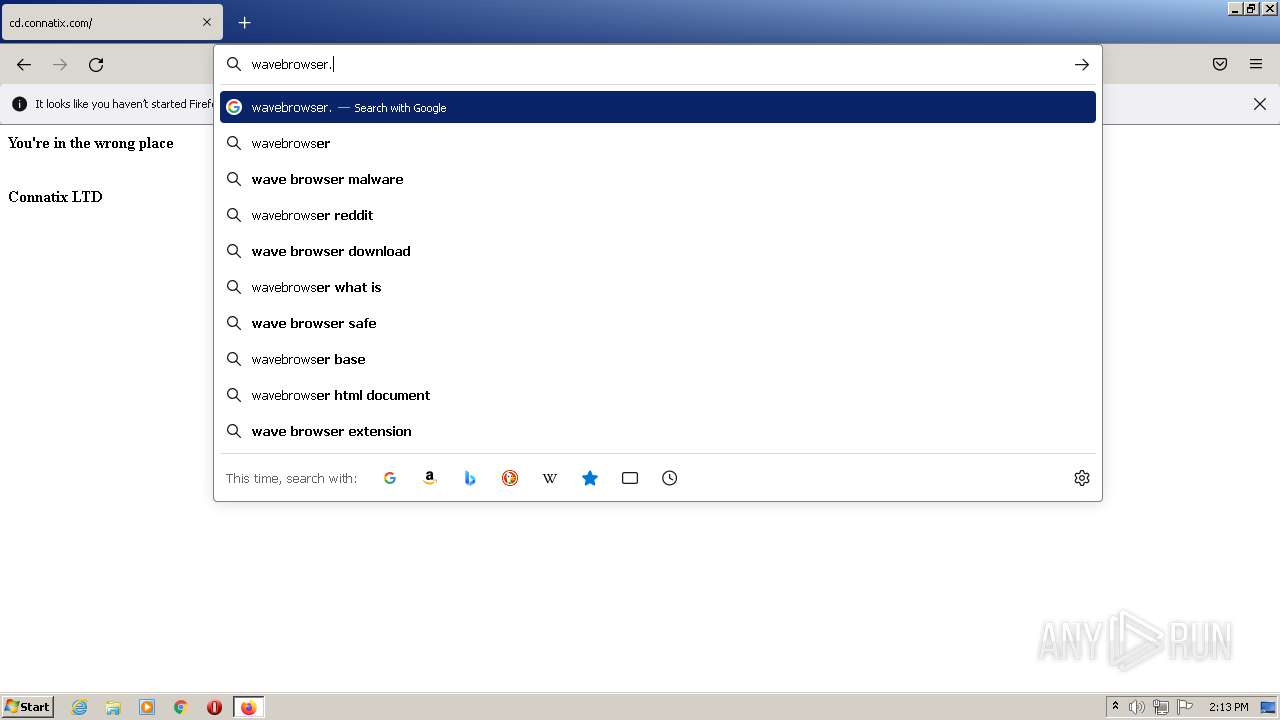Choose the 'wavebrowser' suggestion
This screenshot has height=720, width=1280.
click(658, 143)
